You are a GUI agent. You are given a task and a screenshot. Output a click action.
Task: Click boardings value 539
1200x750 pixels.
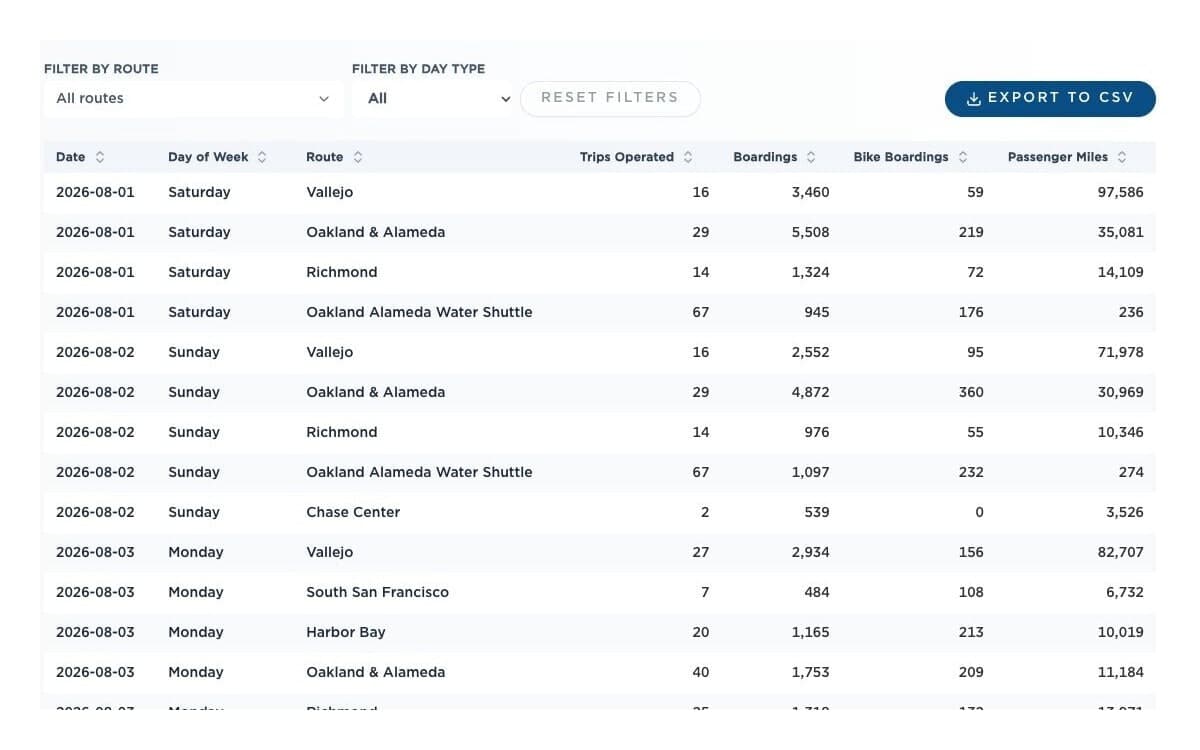(817, 512)
